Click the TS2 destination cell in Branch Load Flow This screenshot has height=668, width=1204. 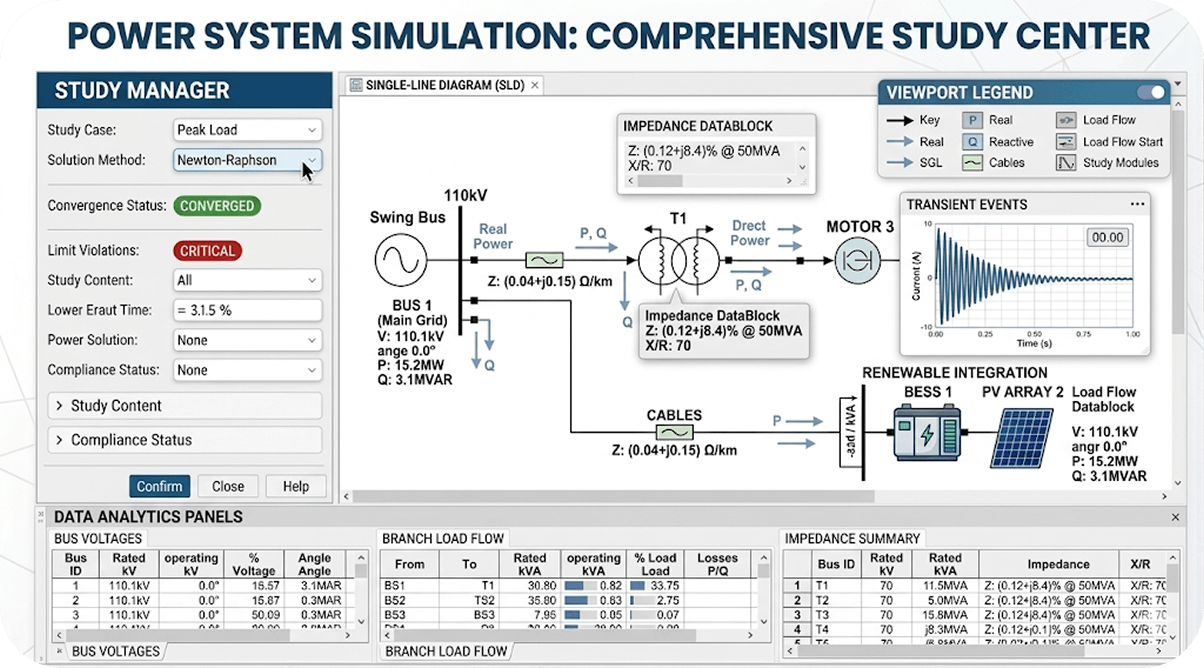(x=469, y=601)
